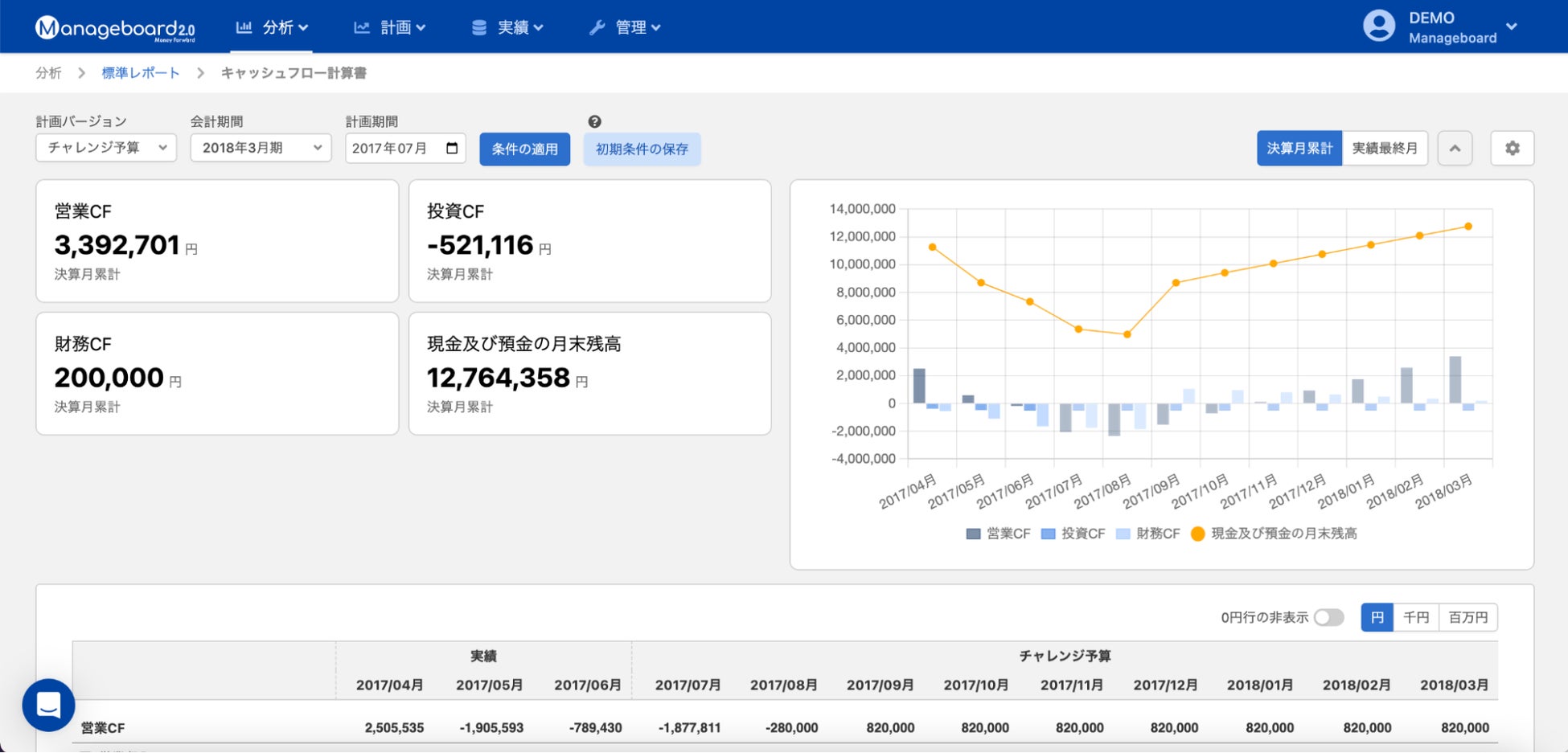This screenshot has width=1568, height=753.
Task: Open the 会計期間 dropdown
Action: (261, 148)
